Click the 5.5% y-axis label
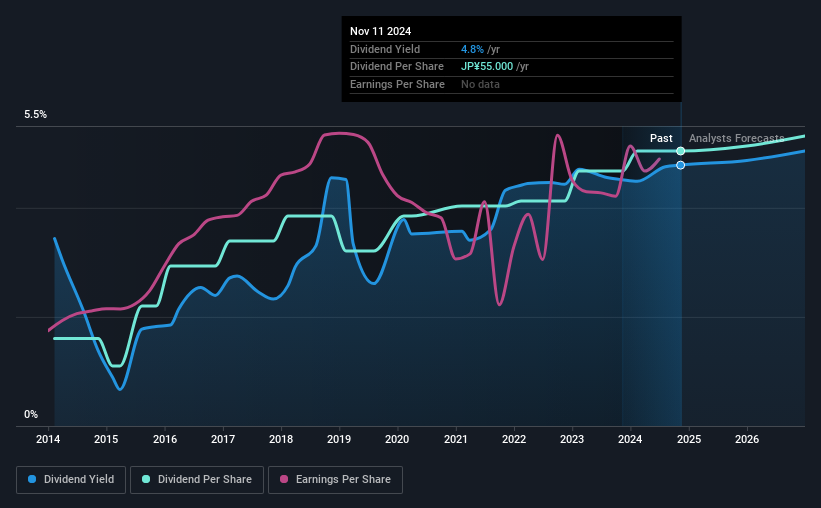This screenshot has height=508, width=821. [36, 115]
